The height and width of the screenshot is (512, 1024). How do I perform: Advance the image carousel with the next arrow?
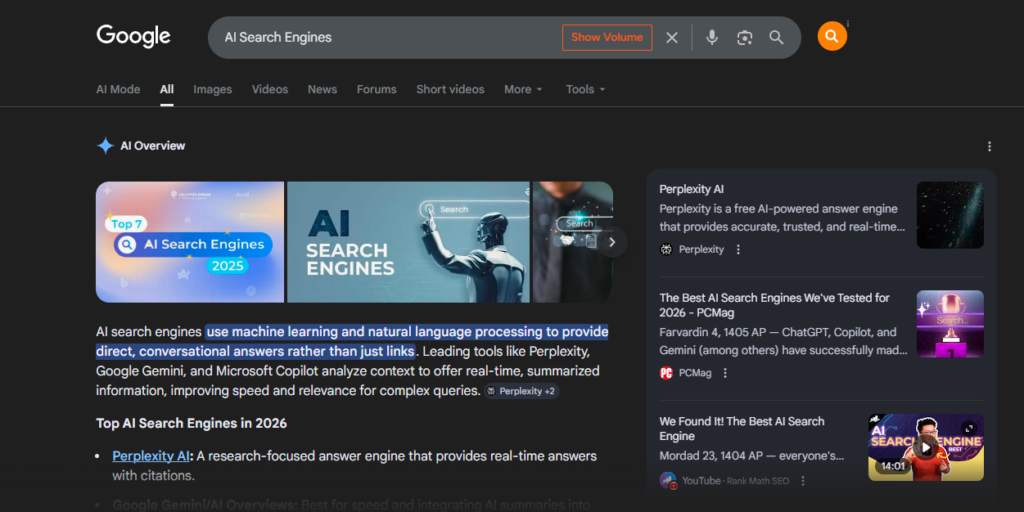[x=612, y=242]
